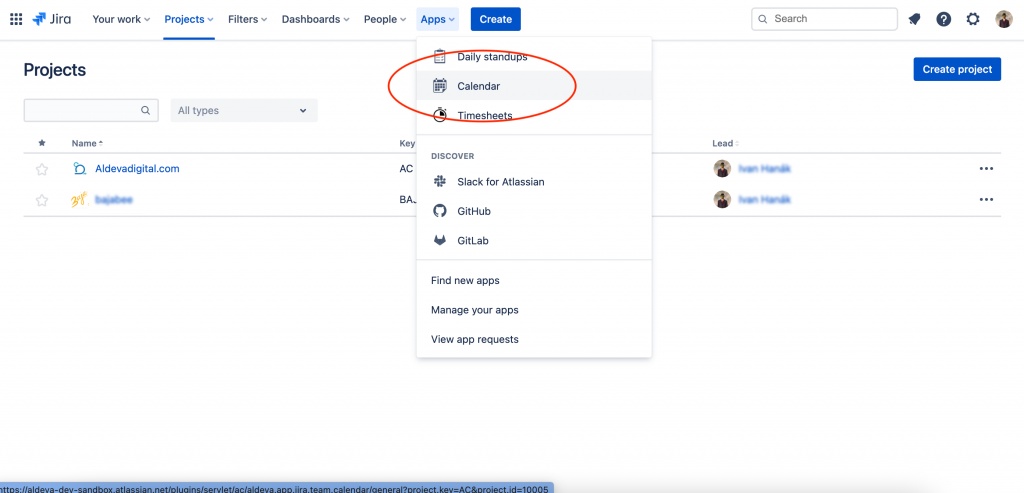
Task: Click the Daily standups clipboard icon
Action: [x=440, y=57]
